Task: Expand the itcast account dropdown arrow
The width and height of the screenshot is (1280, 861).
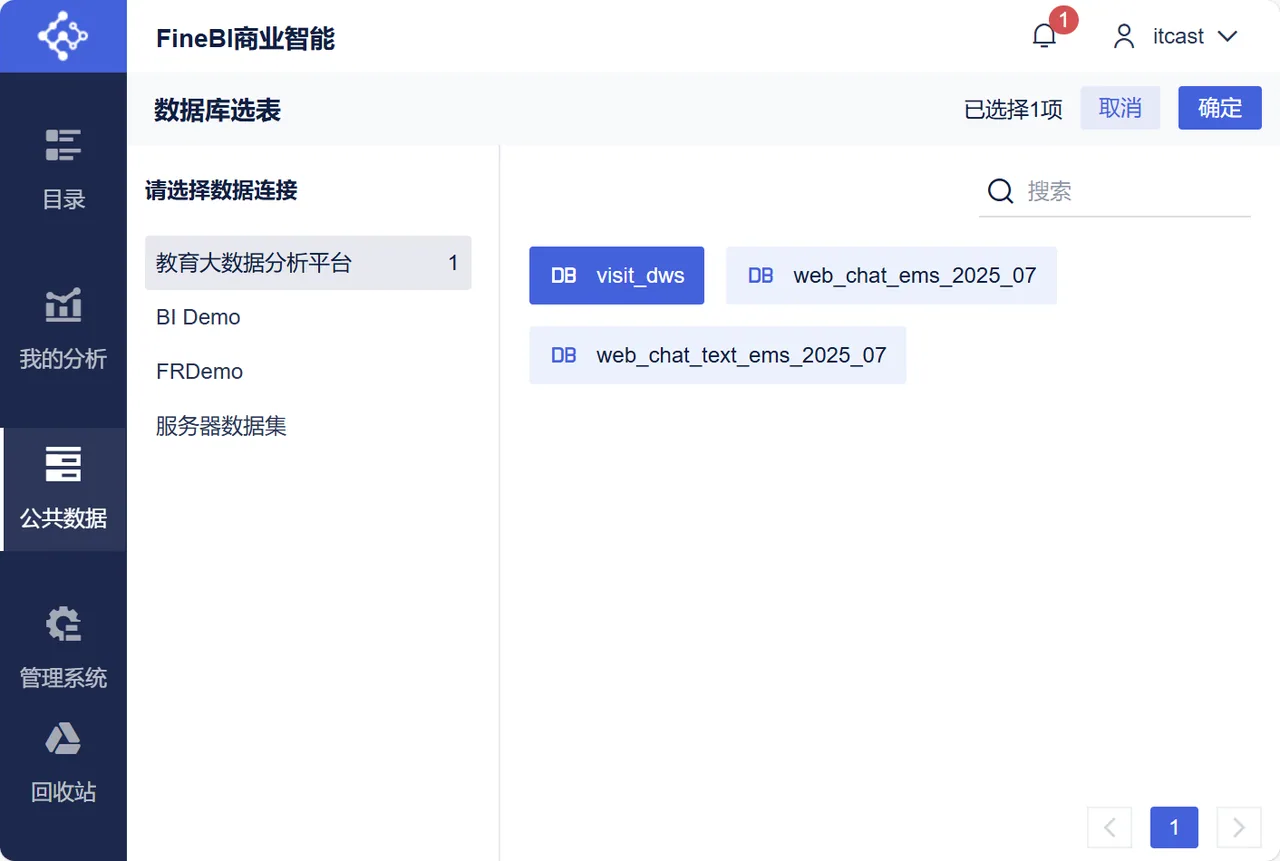Action: tap(1227, 37)
